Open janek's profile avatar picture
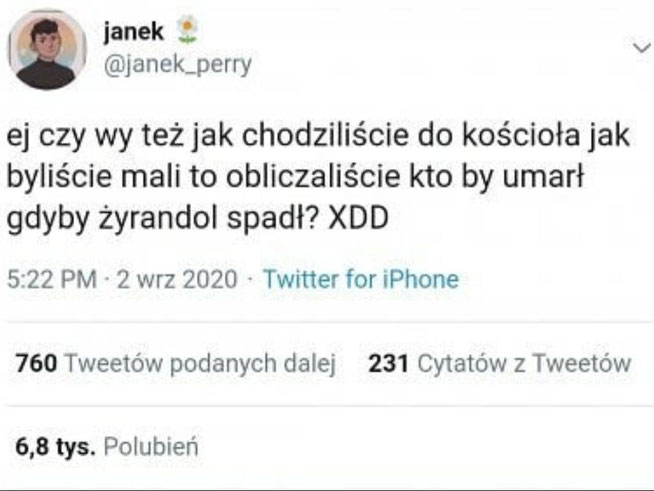The height and width of the screenshot is (491, 654). coord(47,50)
